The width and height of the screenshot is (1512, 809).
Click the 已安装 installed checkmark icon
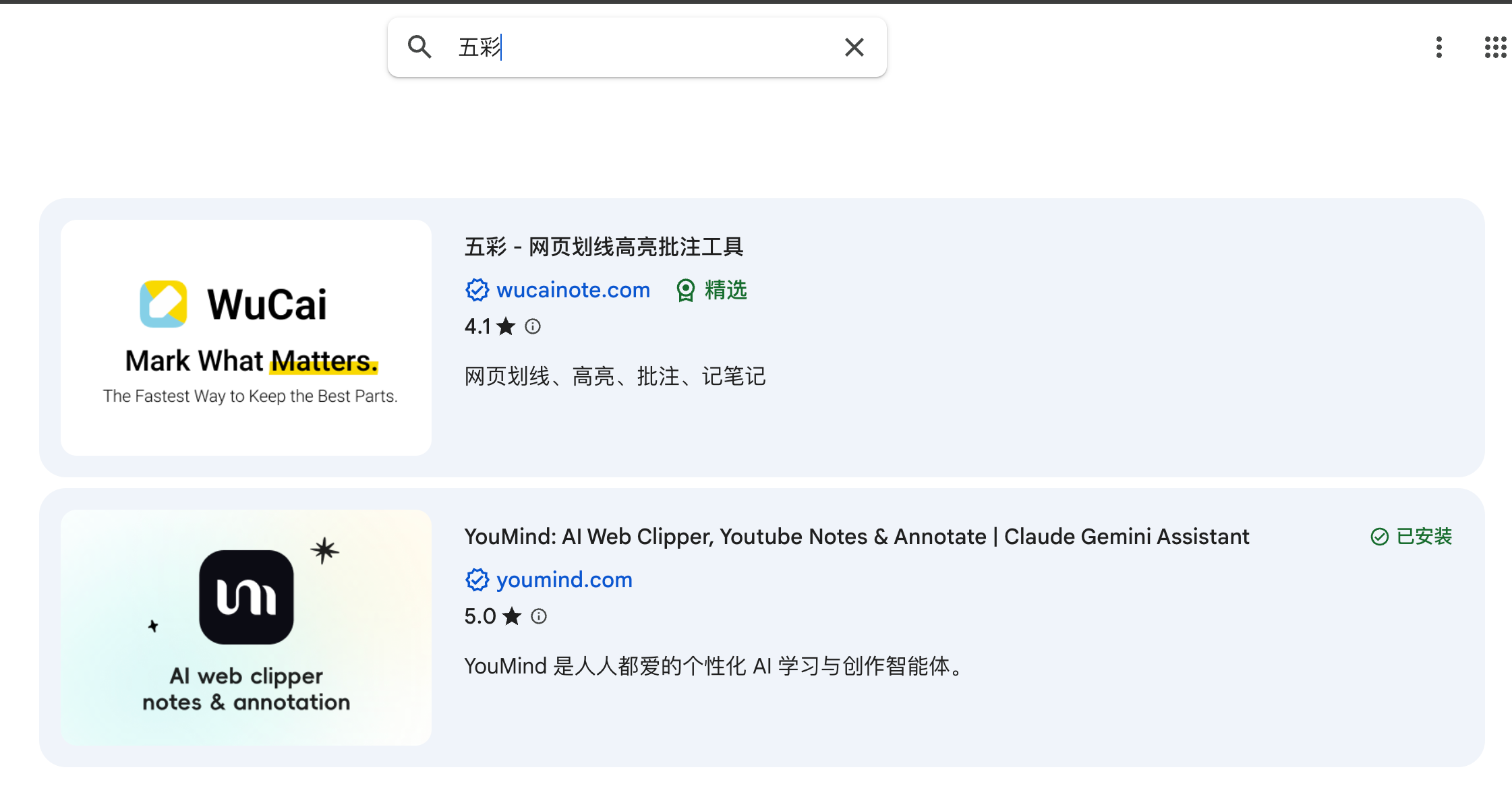(1380, 537)
